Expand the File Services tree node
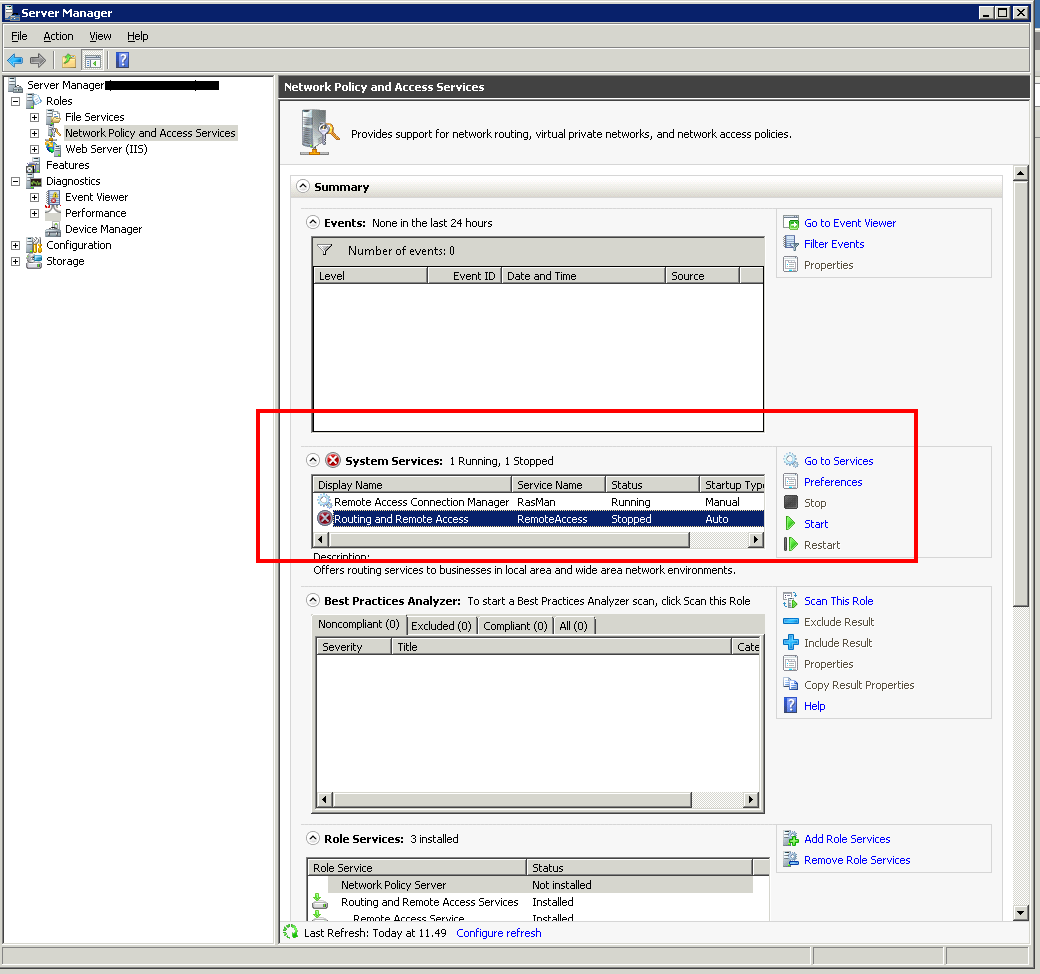This screenshot has height=974, width=1040. [x=34, y=117]
